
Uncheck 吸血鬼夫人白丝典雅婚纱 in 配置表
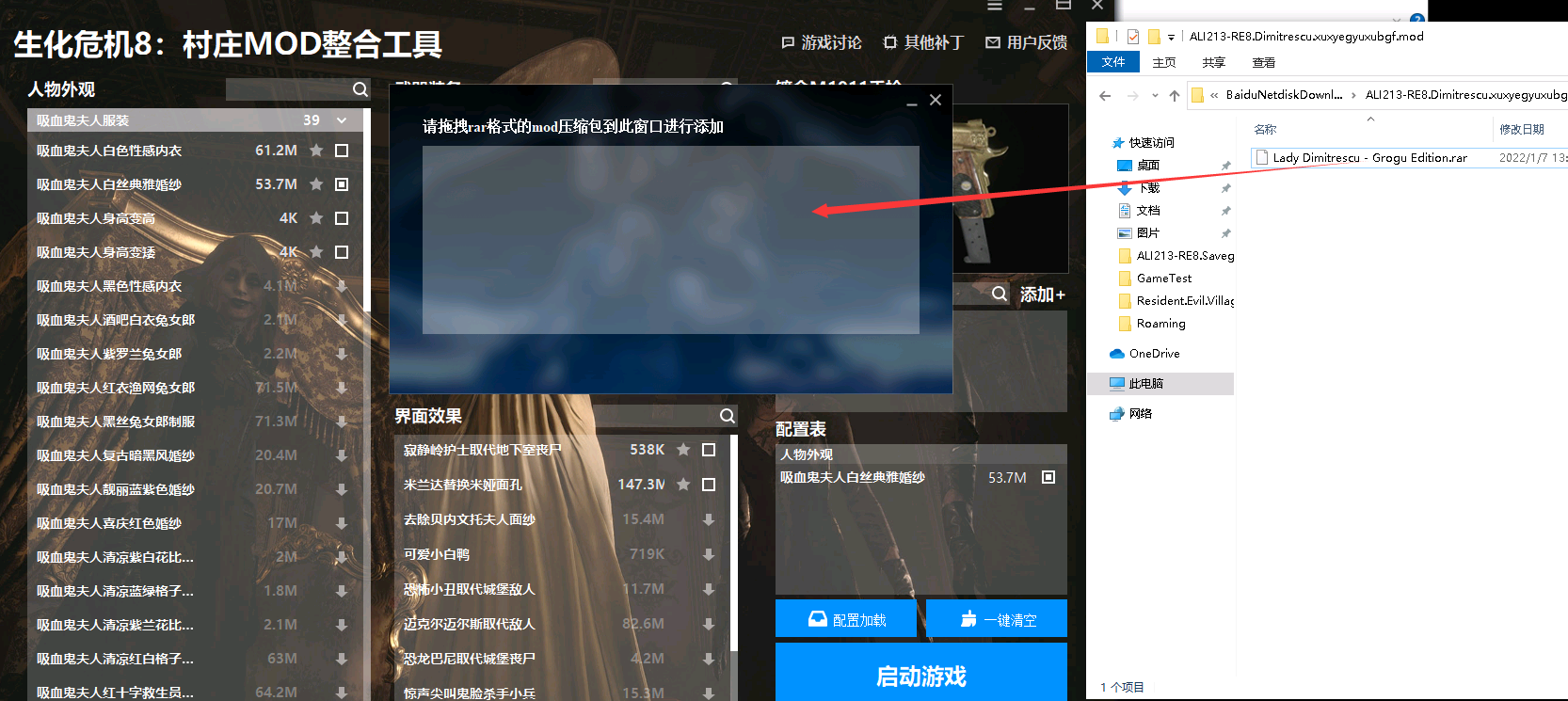[1048, 477]
